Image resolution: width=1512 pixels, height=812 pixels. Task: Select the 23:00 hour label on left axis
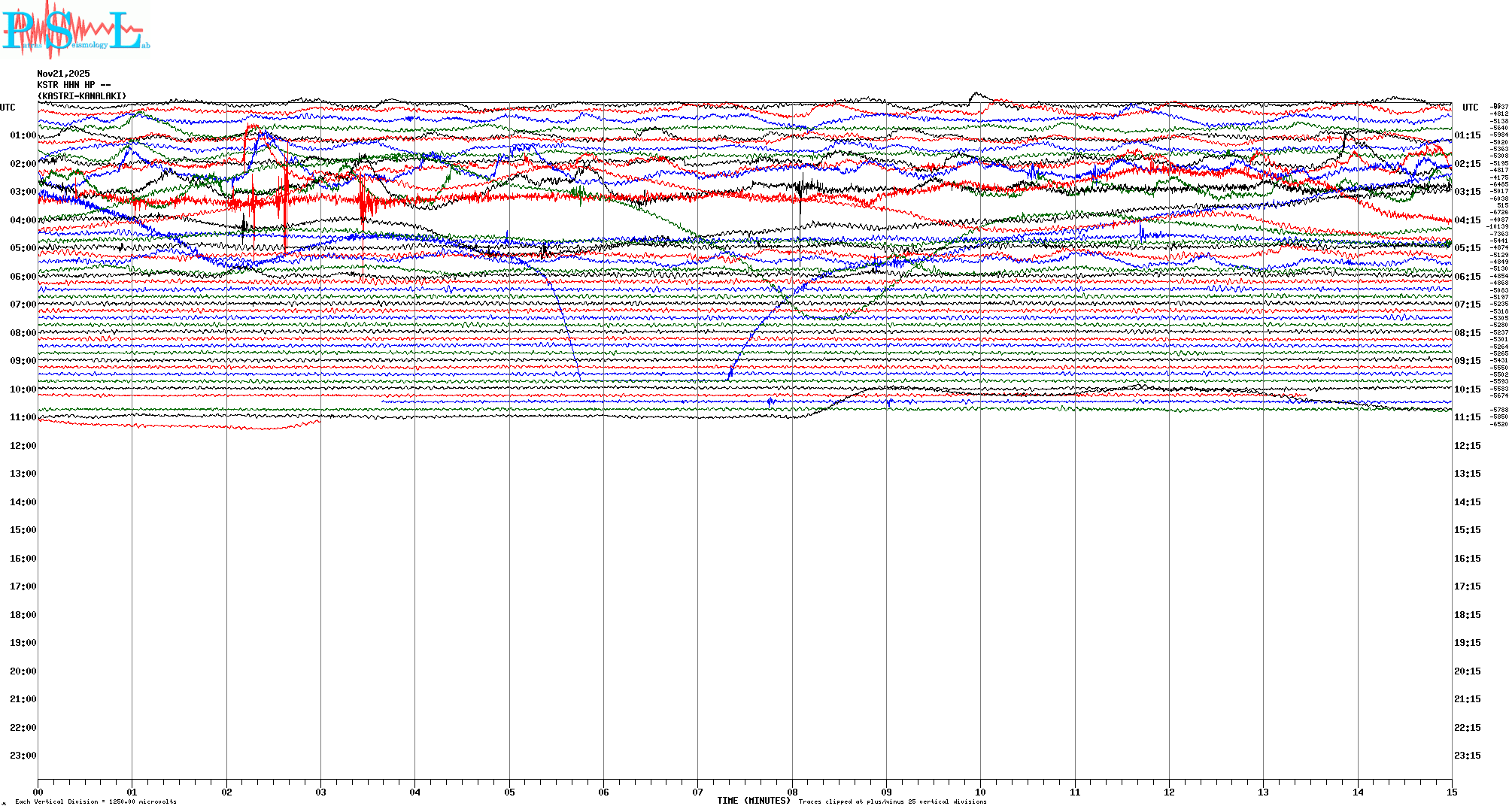click(x=23, y=756)
